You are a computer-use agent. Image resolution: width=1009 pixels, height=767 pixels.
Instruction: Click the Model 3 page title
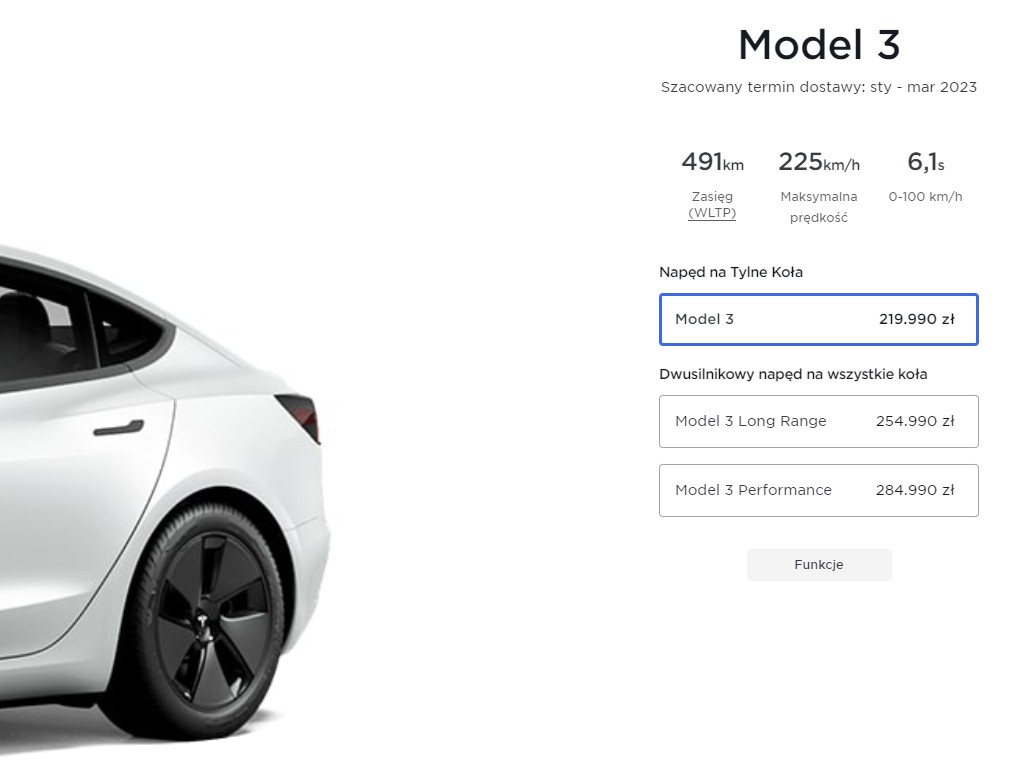coord(818,44)
